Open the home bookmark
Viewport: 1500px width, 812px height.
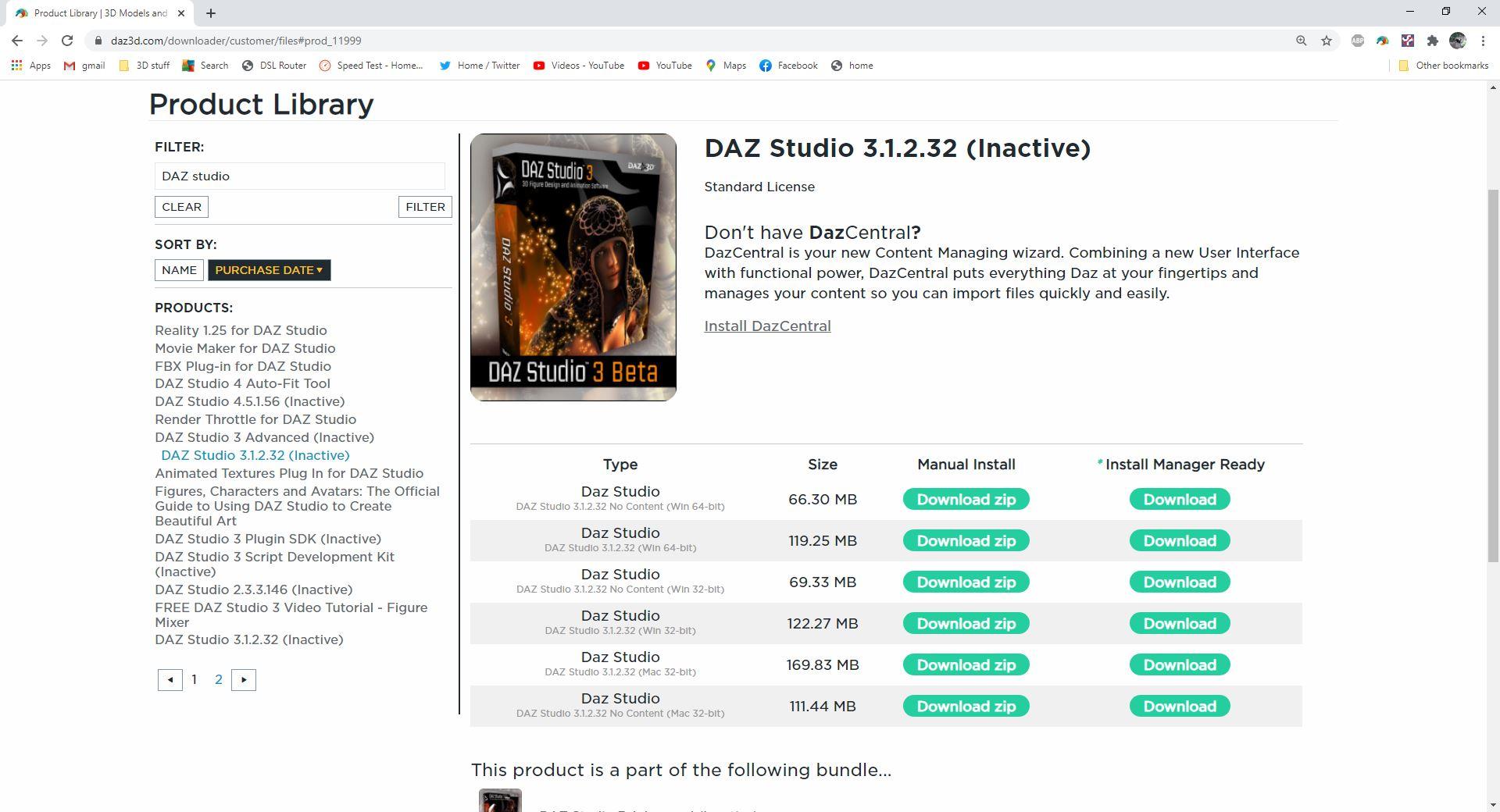pyautogui.click(x=852, y=66)
